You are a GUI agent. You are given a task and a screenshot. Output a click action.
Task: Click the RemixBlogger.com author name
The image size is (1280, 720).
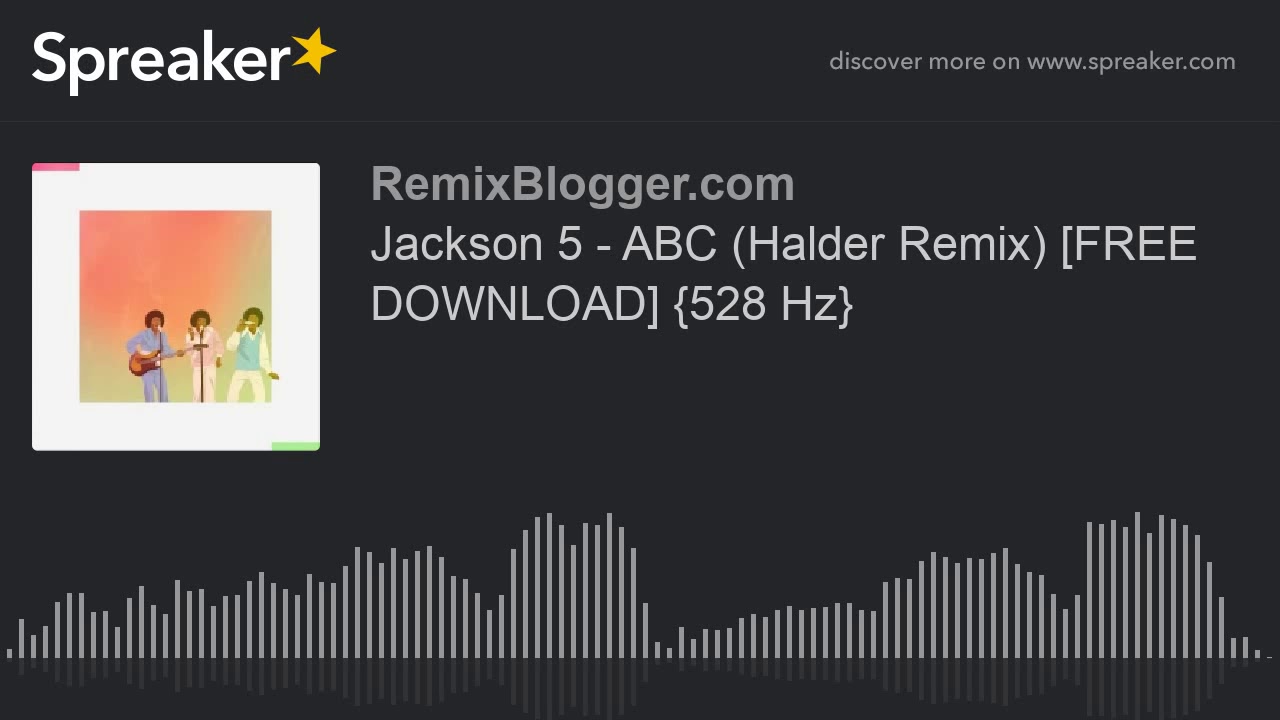pos(582,184)
